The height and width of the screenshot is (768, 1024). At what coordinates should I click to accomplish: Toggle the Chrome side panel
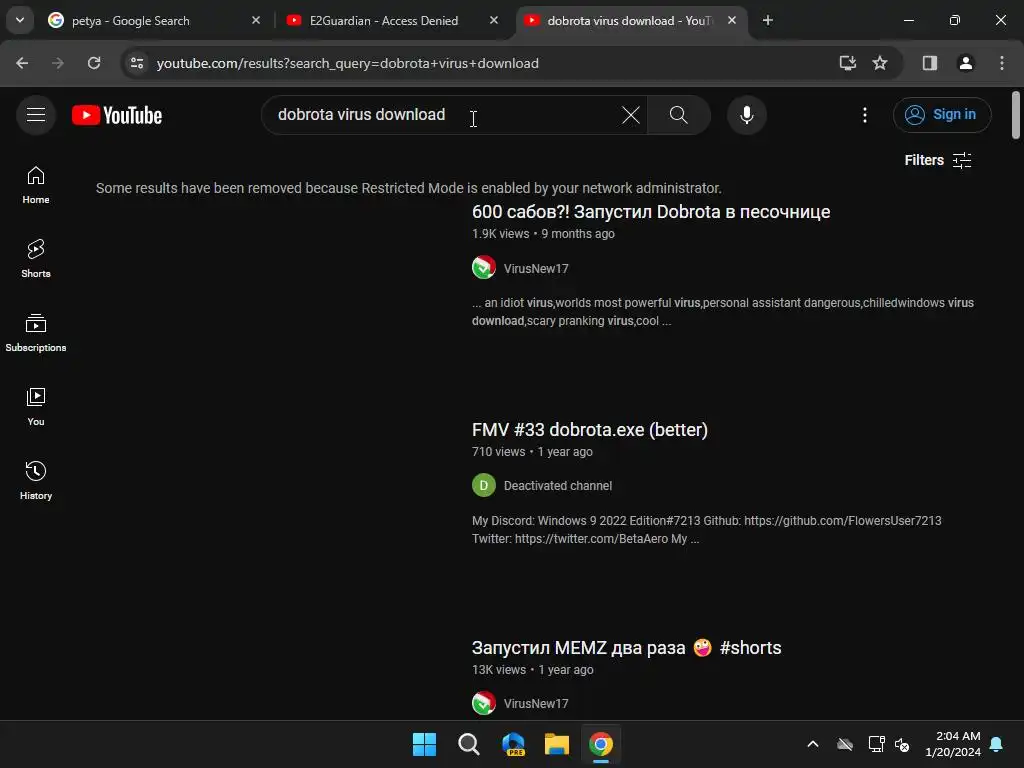tap(930, 63)
